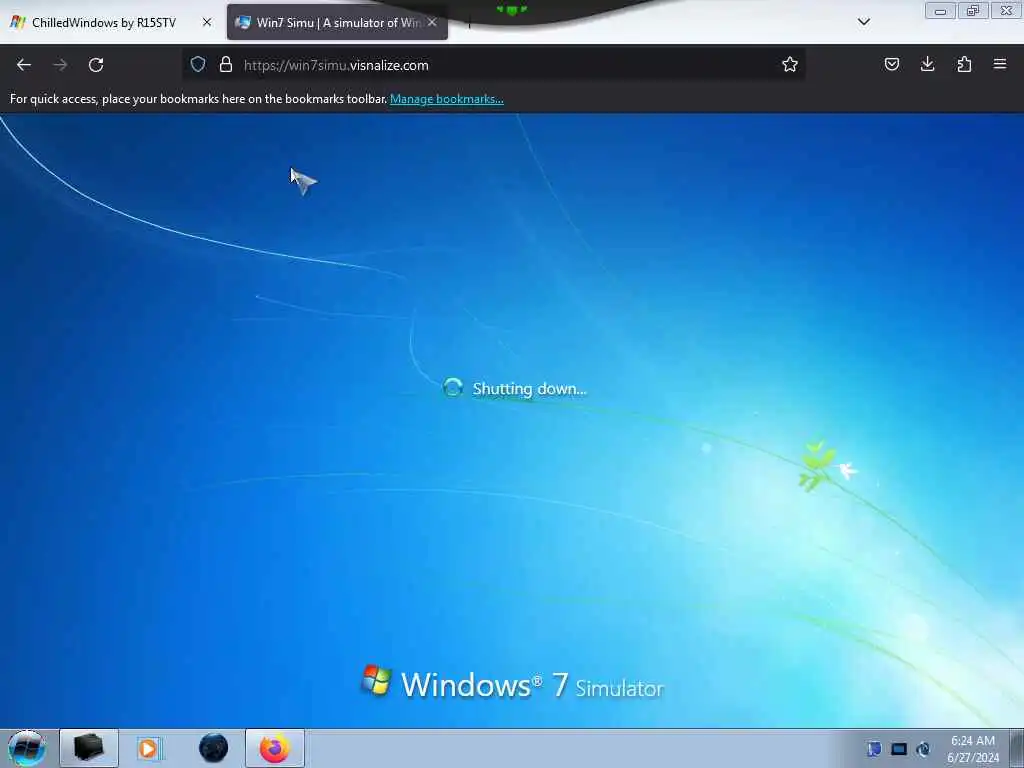Viewport: 1024px width, 768px height.
Task: Click the Firefox taskbar icon
Action: (275, 748)
